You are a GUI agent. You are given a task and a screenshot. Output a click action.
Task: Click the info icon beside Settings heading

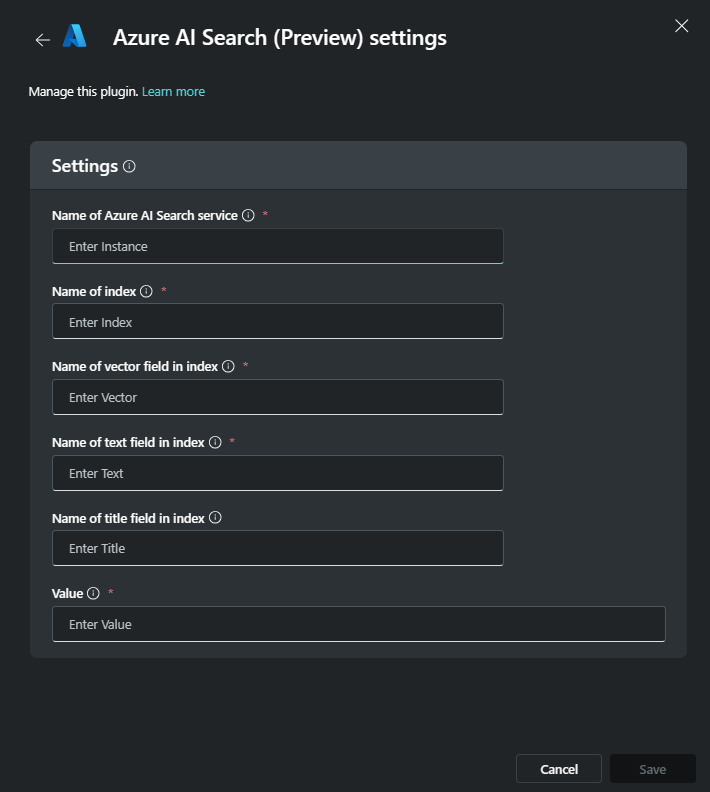point(129,167)
